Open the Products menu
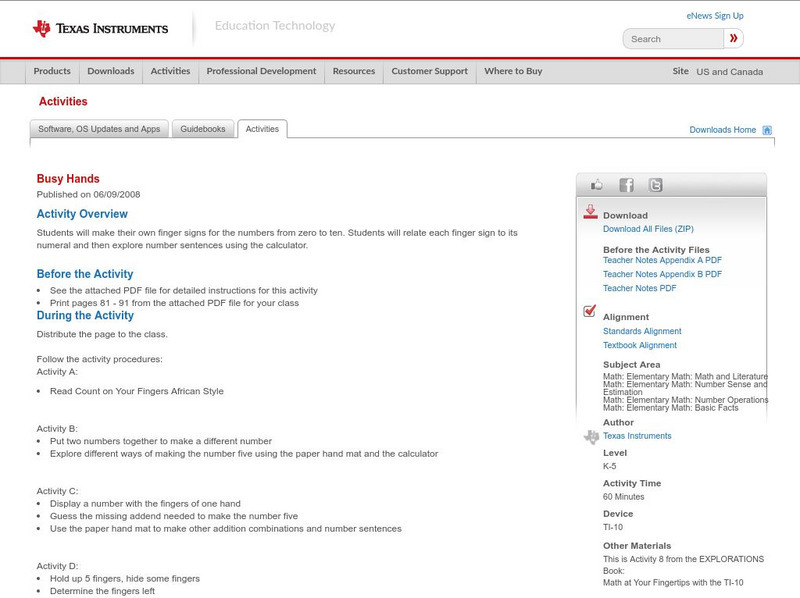Viewport: 800px width, 598px height. click(x=52, y=71)
